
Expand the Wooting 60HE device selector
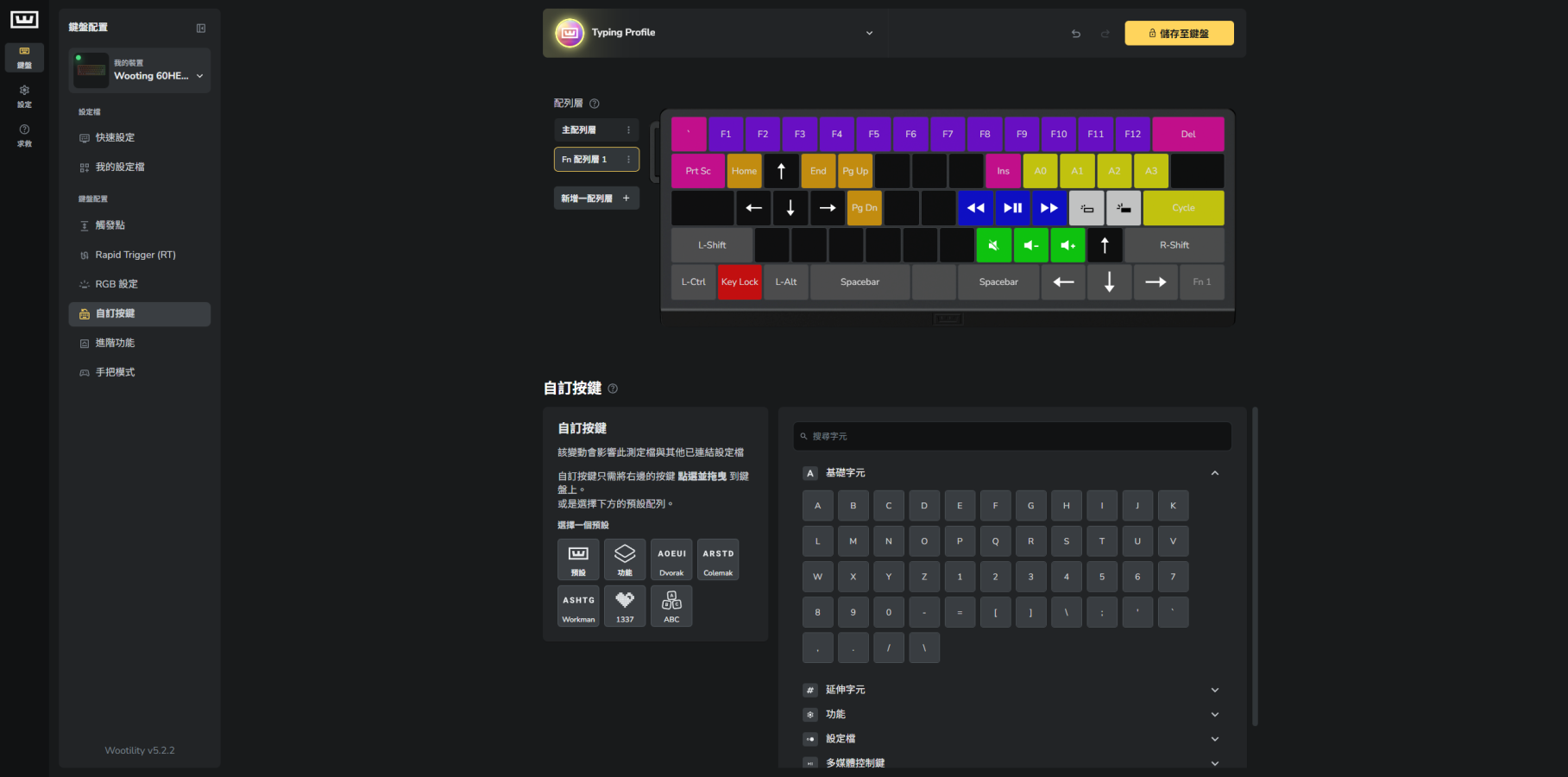[199, 76]
